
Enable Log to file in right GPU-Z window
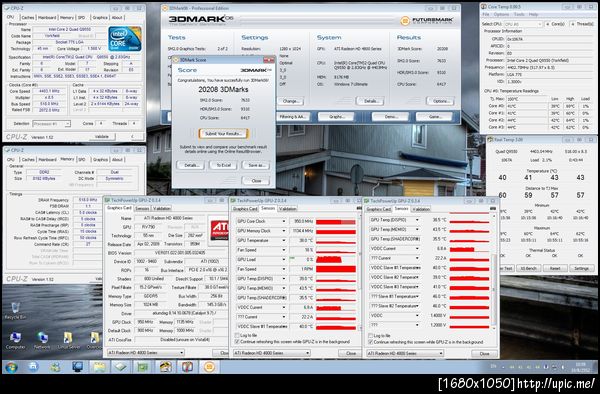click(370, 335)
